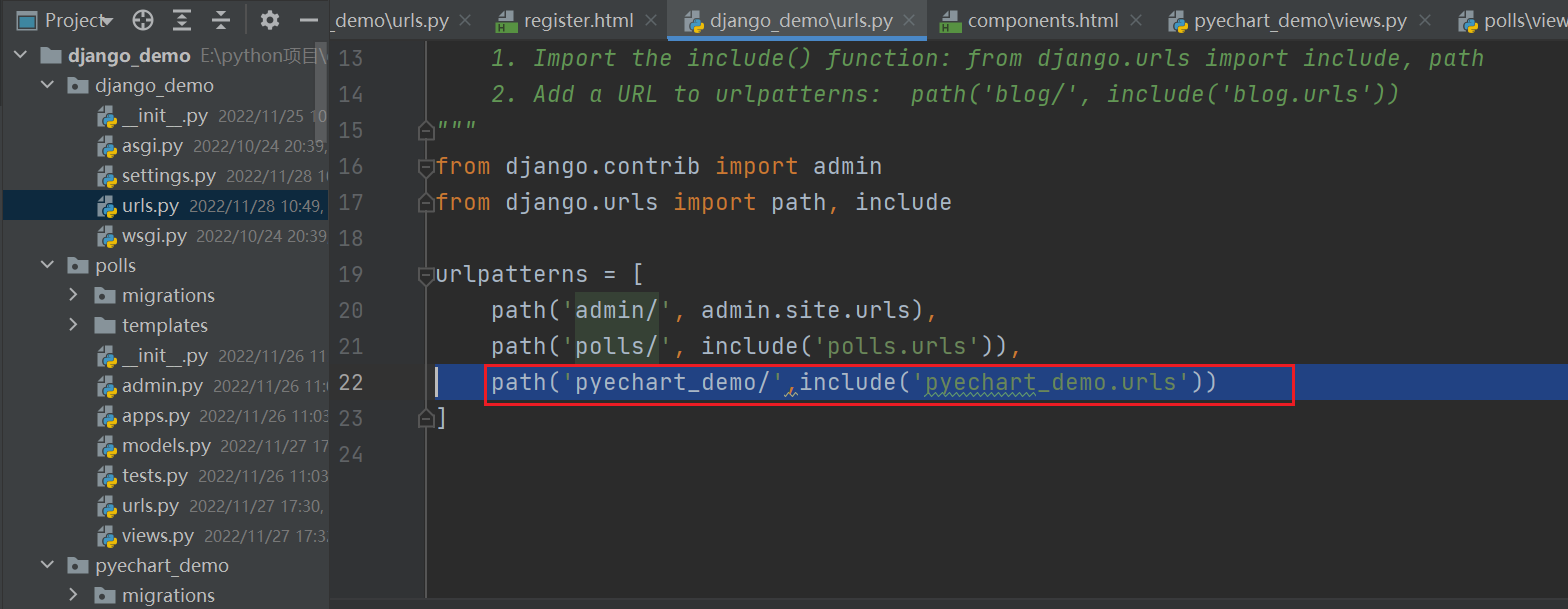Fold the docstring at line 15
Screen dimensions: 1568x609
click(427, 131)
